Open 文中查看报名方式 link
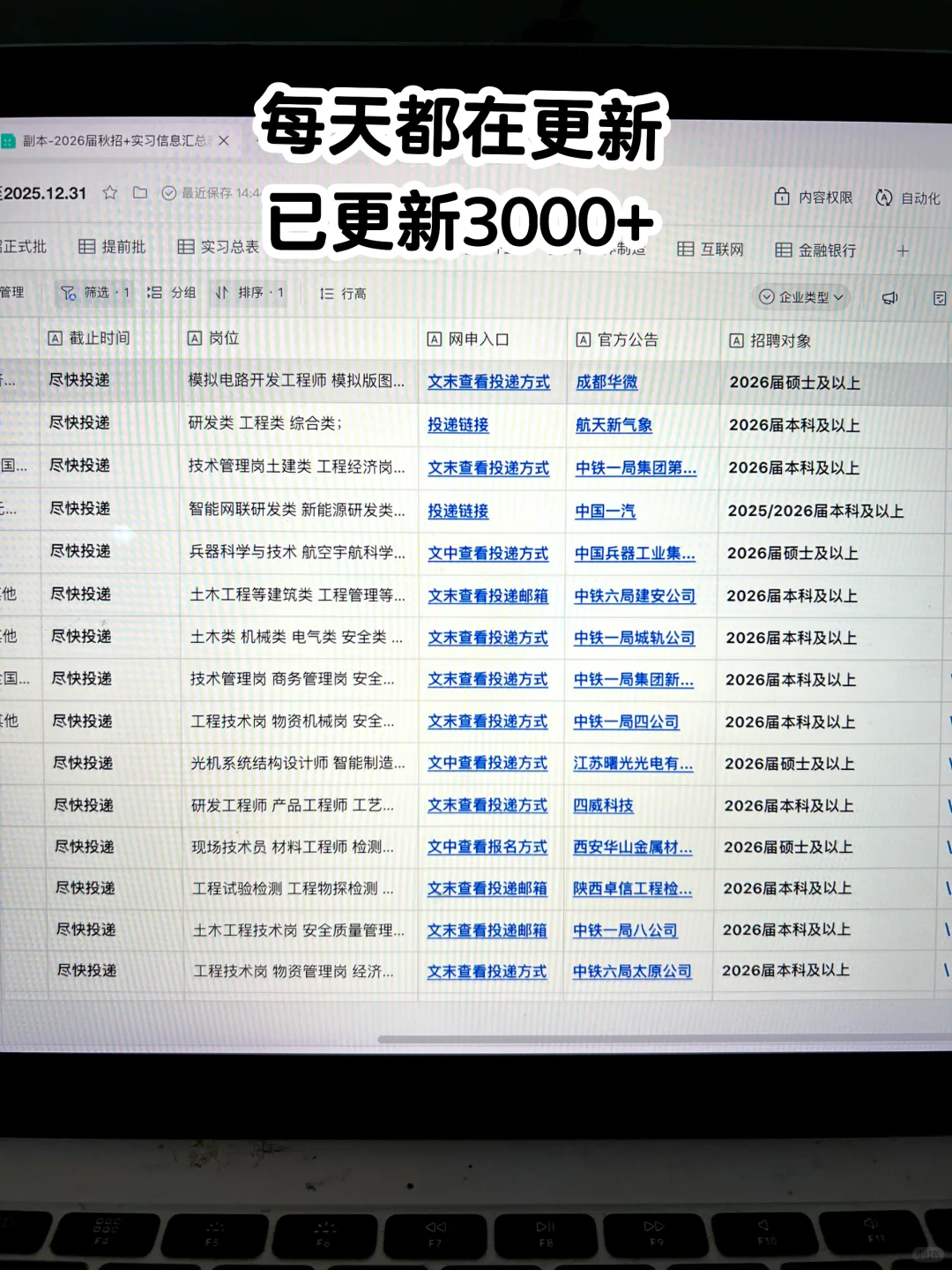Viewport: 952px width, 1270px height. [x=487, y=847]
